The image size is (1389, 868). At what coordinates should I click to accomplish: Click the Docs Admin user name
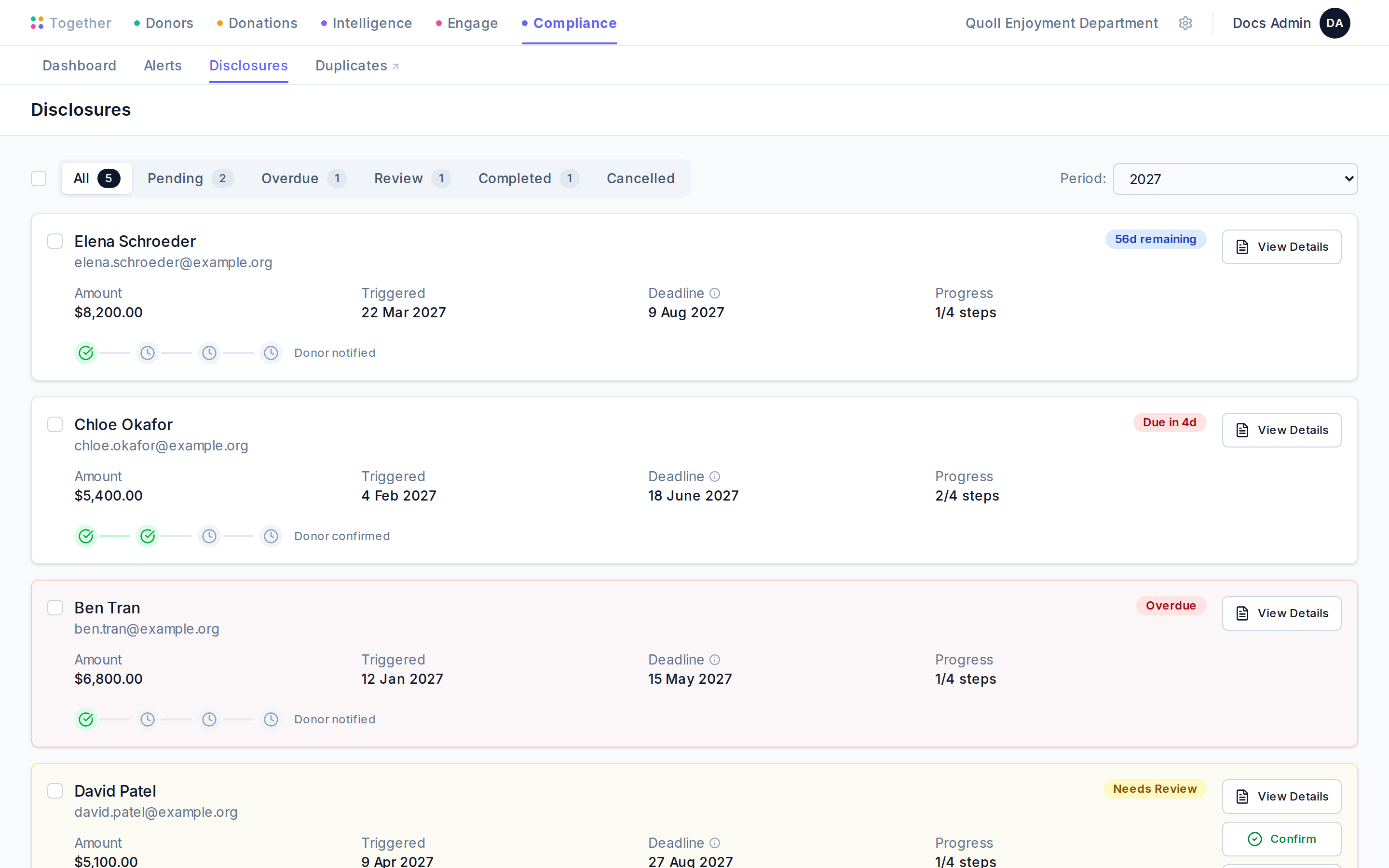click(x=1271, y=23)
